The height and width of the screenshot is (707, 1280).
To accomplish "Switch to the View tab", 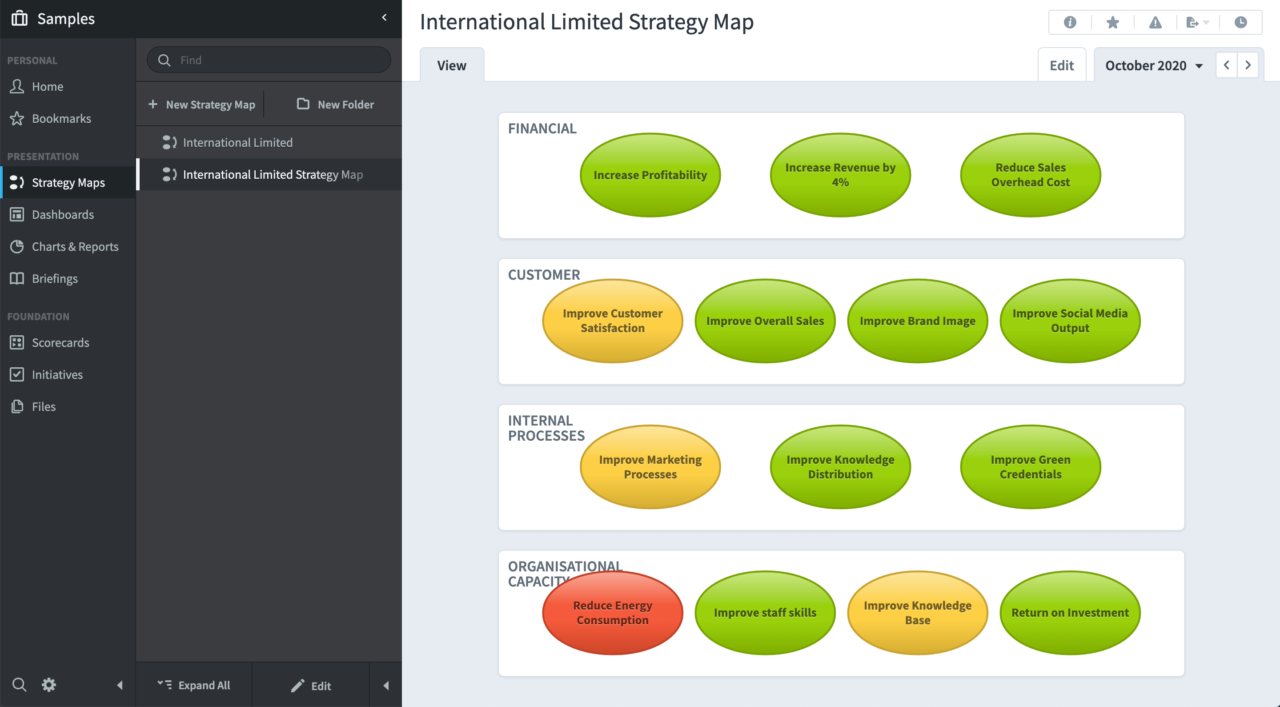I will click(451, 64).
